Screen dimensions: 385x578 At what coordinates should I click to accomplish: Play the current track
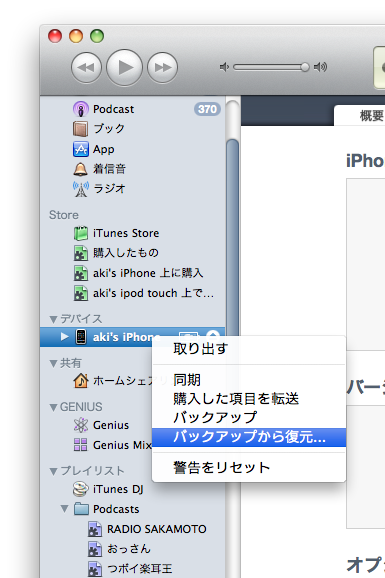point(125,67)
